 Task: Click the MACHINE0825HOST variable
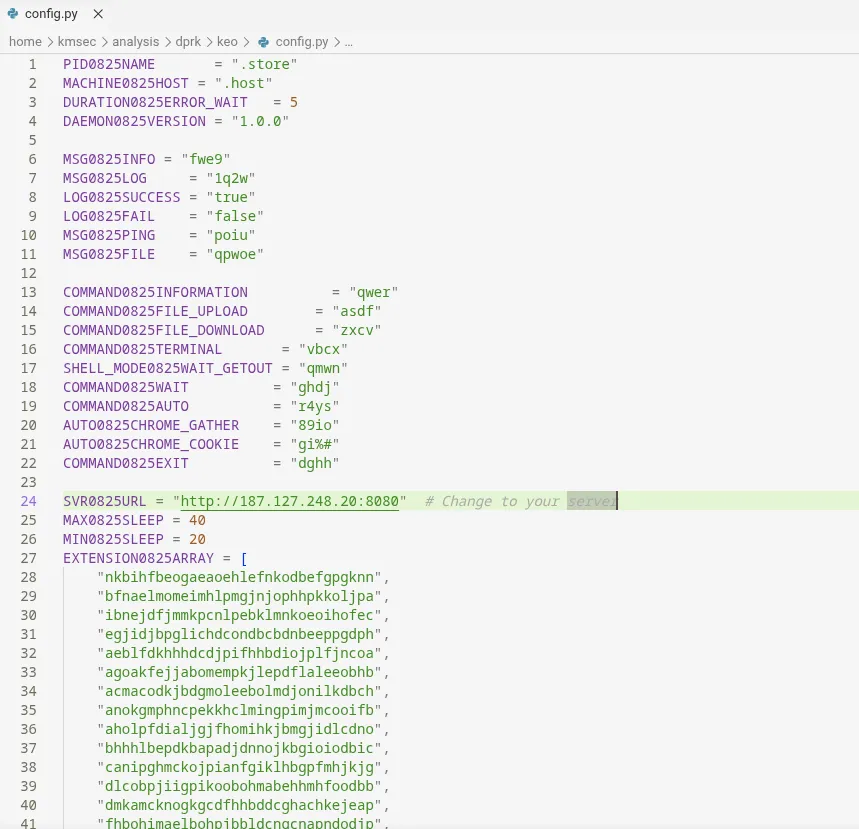coord(125,83)
